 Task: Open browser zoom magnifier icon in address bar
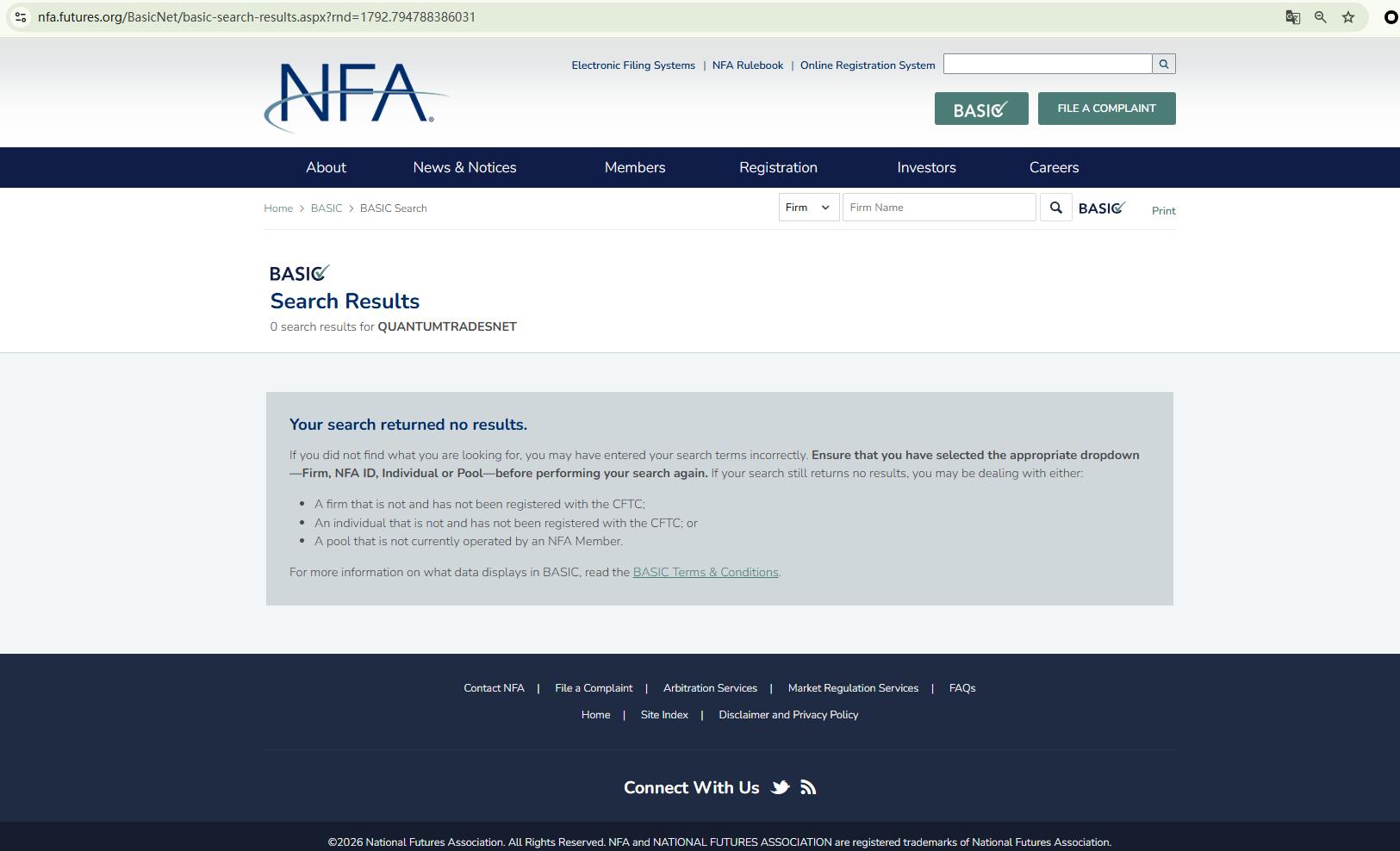point(1320,17)
